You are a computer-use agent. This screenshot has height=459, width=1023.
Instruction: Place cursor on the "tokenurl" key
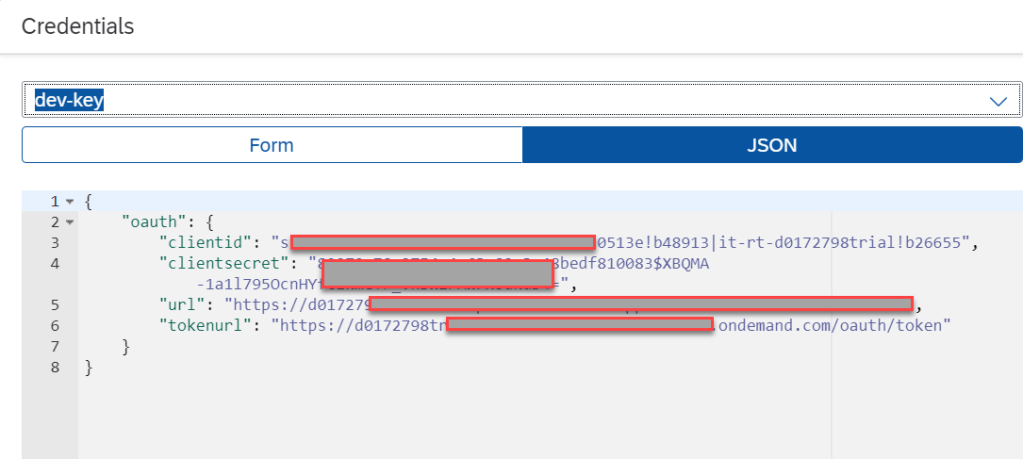pos(205,325)
